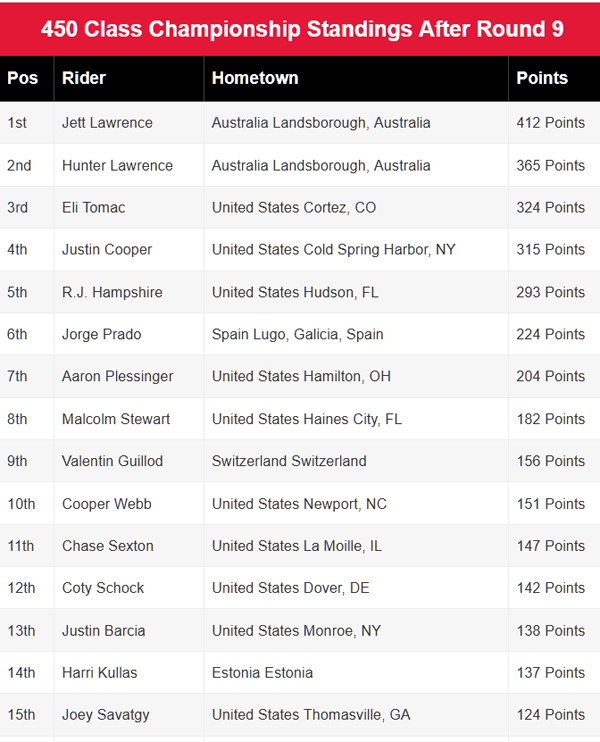Click the Hometown column header
This screenshot has width=600, height=742.
[x=255, y=78]
